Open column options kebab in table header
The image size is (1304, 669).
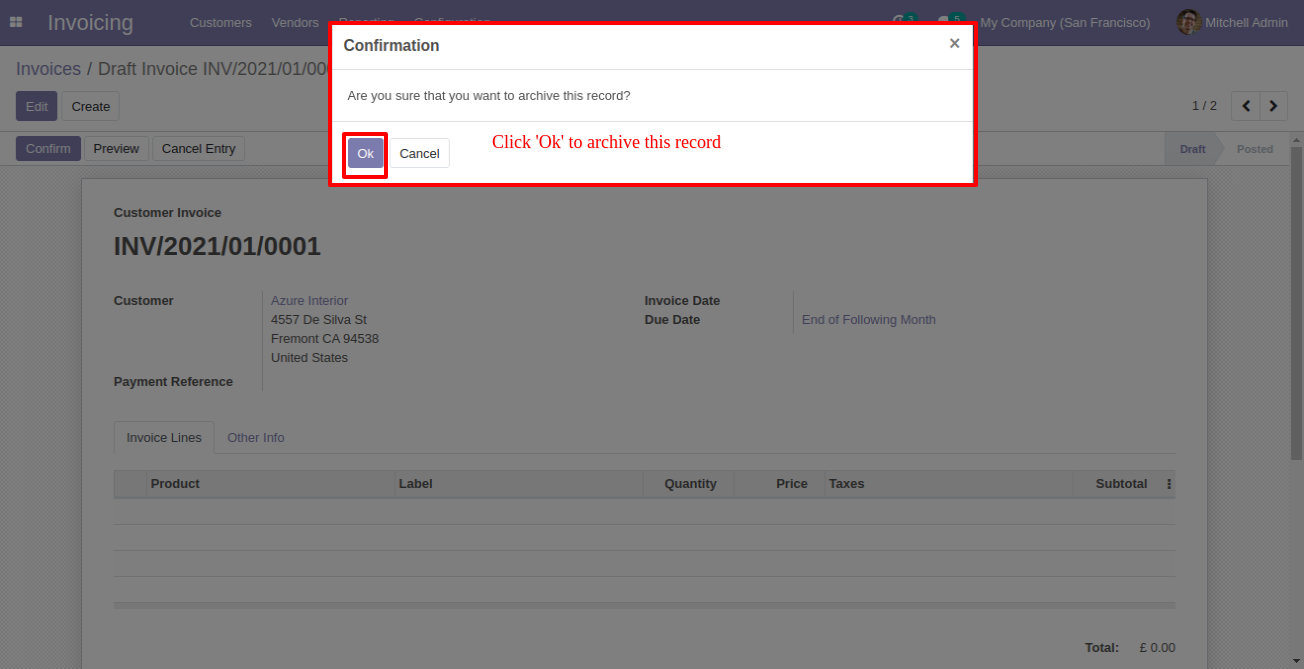point(1169,484)
